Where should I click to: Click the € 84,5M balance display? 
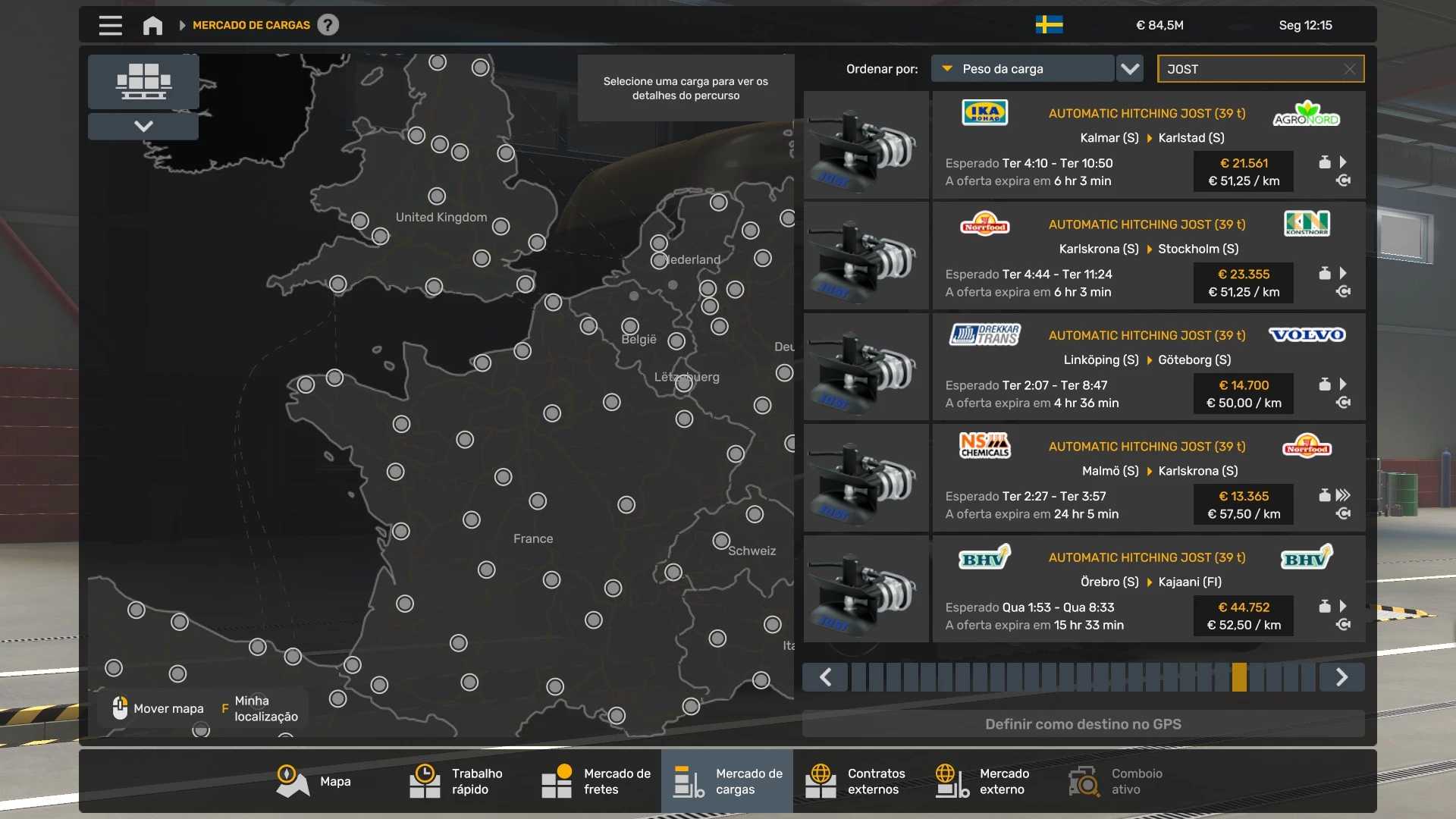(x=1159, y=25)
